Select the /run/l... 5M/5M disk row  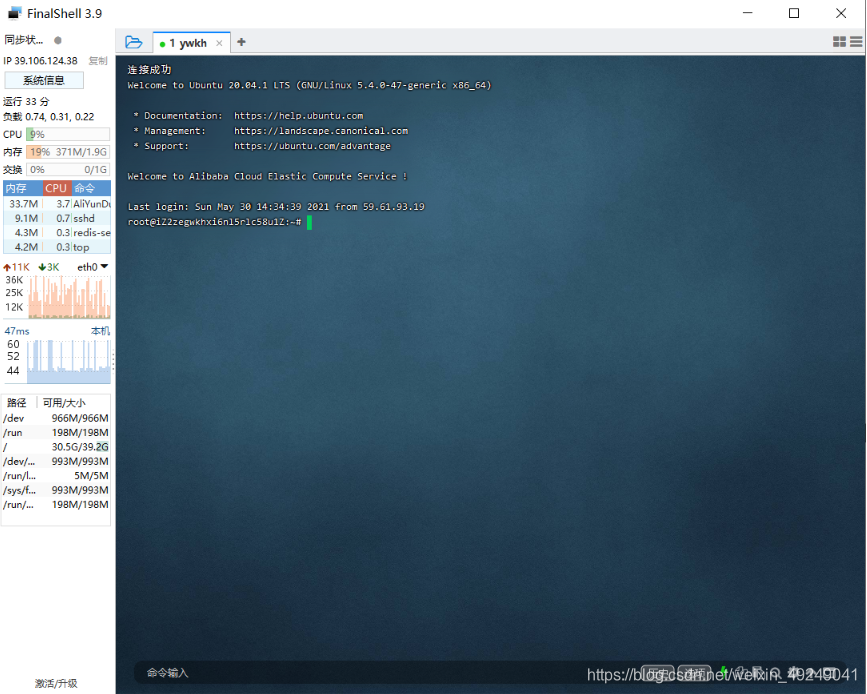pyautogui.click(x=56, y=476)
